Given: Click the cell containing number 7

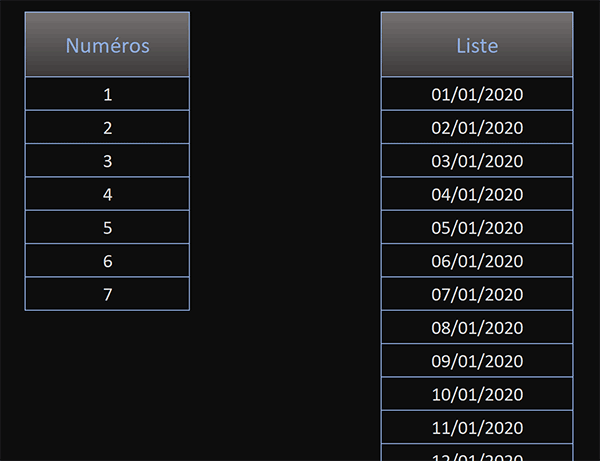Looking at the screenshot, I should [107, 294].
